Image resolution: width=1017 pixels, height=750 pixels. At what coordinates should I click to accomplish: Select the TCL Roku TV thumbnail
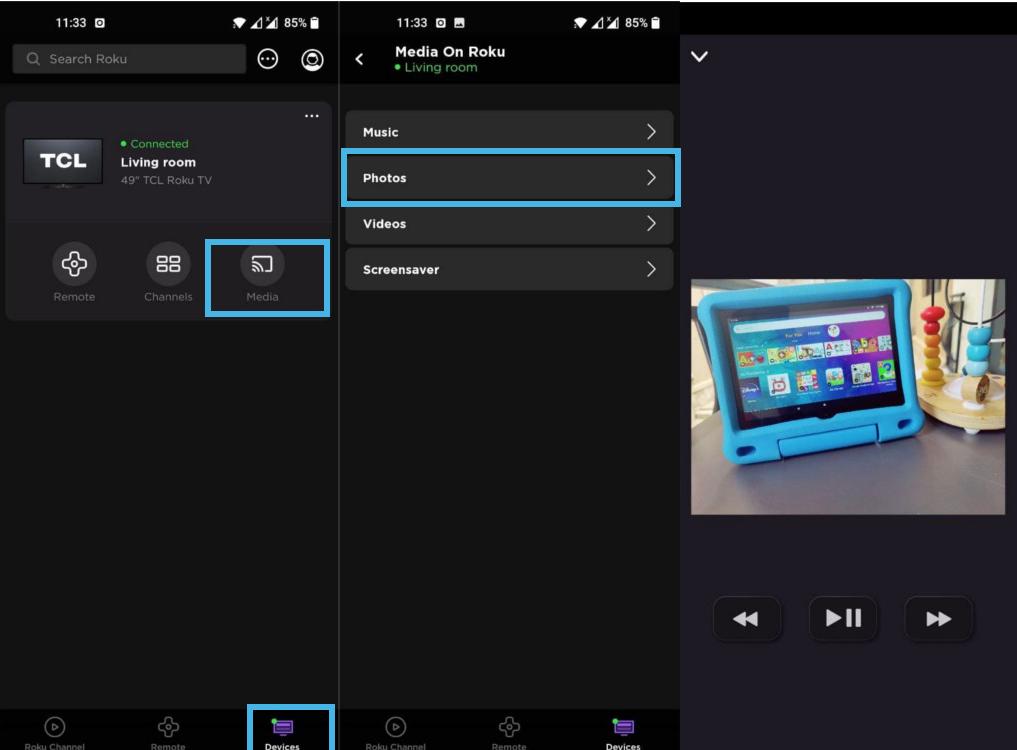[63, 162]
